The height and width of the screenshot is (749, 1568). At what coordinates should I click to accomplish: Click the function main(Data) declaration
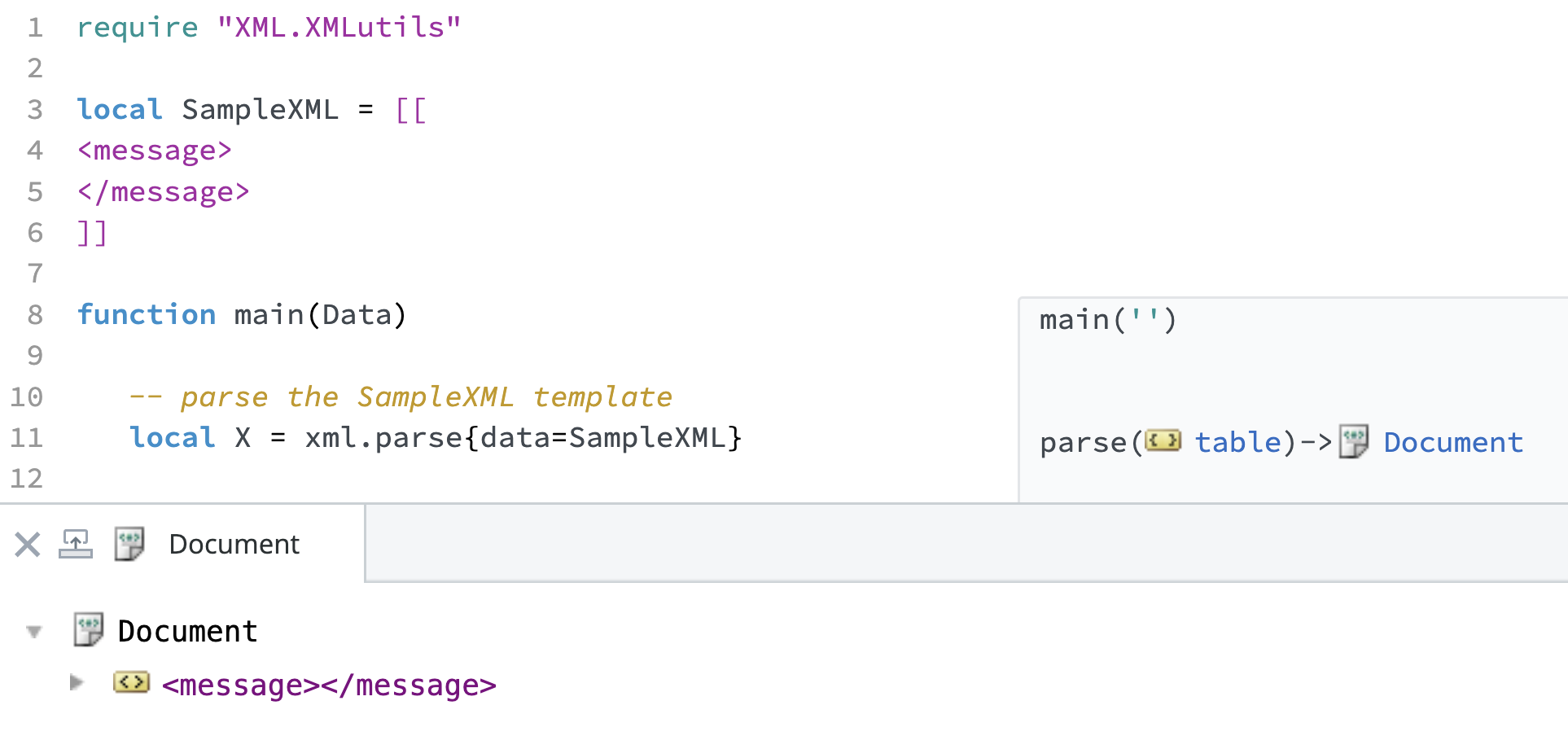(x=241, y=315)
